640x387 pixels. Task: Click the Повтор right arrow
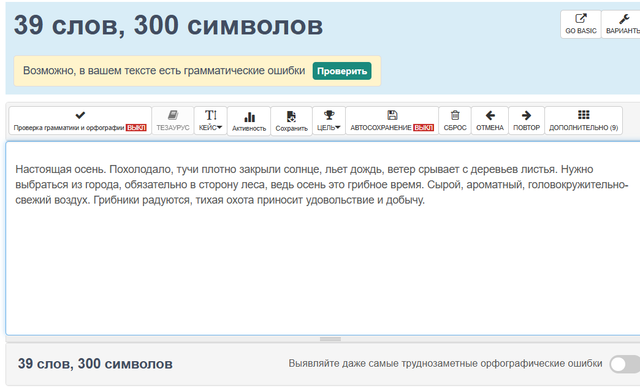pos(527,121)
